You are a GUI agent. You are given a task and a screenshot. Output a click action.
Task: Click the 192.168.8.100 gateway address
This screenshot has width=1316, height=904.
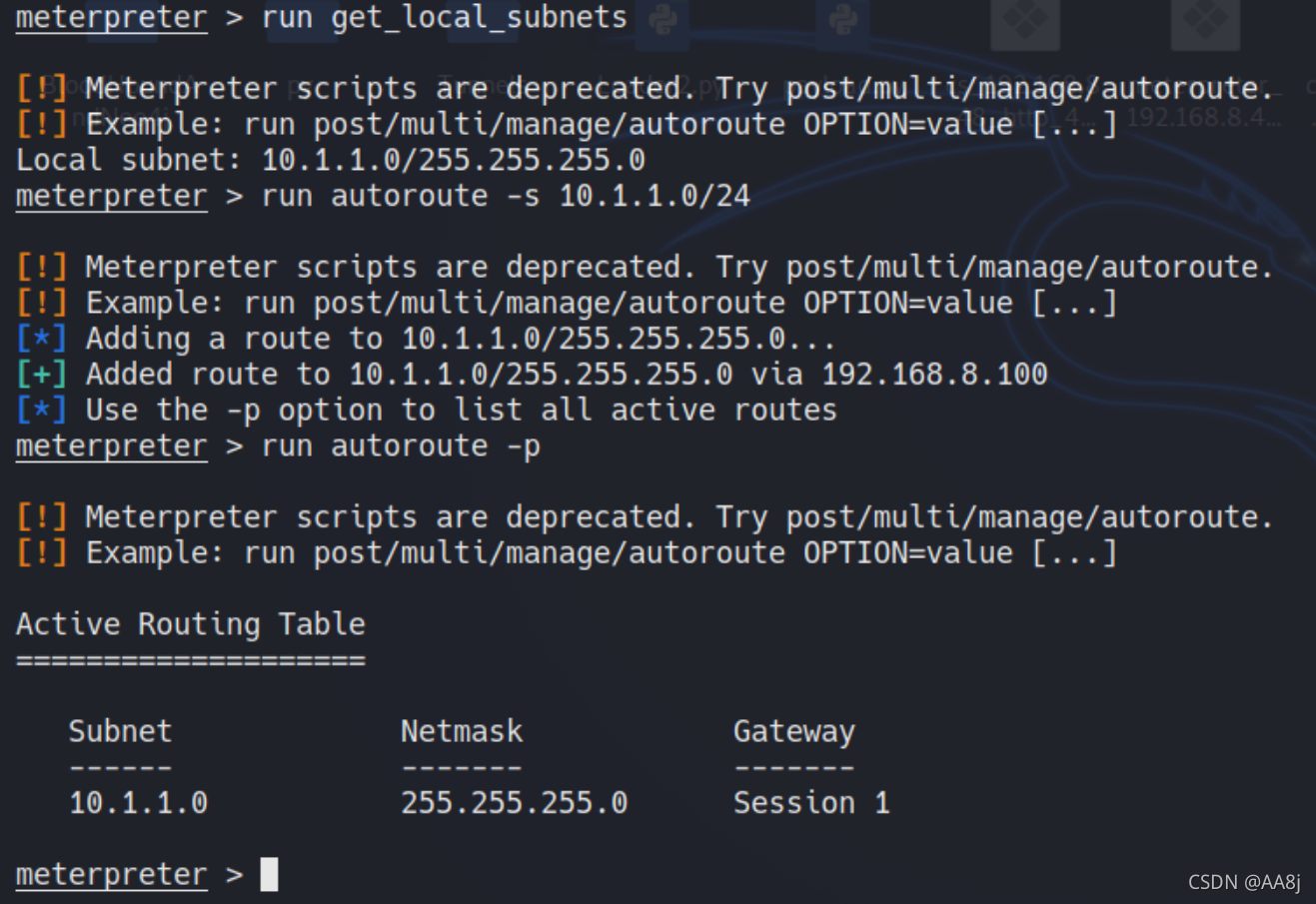click(x=934, y=375)
